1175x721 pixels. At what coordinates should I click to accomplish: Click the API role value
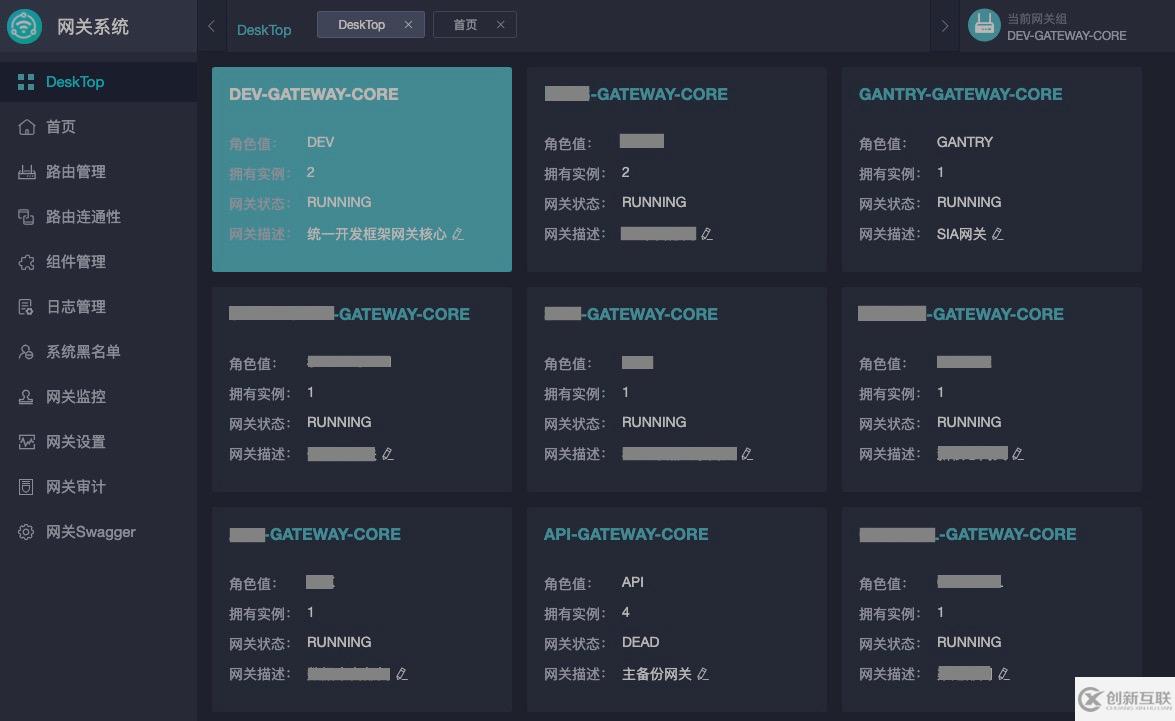(x=632, y=582)
